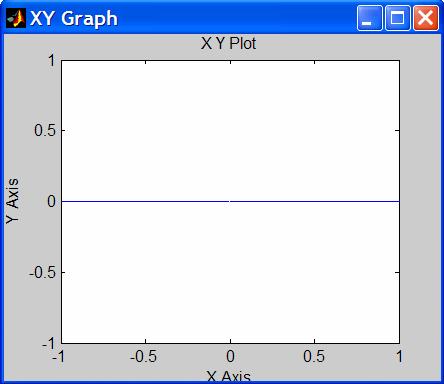Click the y-axis tick label 0.5
Screen dimensions: 444x384
45,130
